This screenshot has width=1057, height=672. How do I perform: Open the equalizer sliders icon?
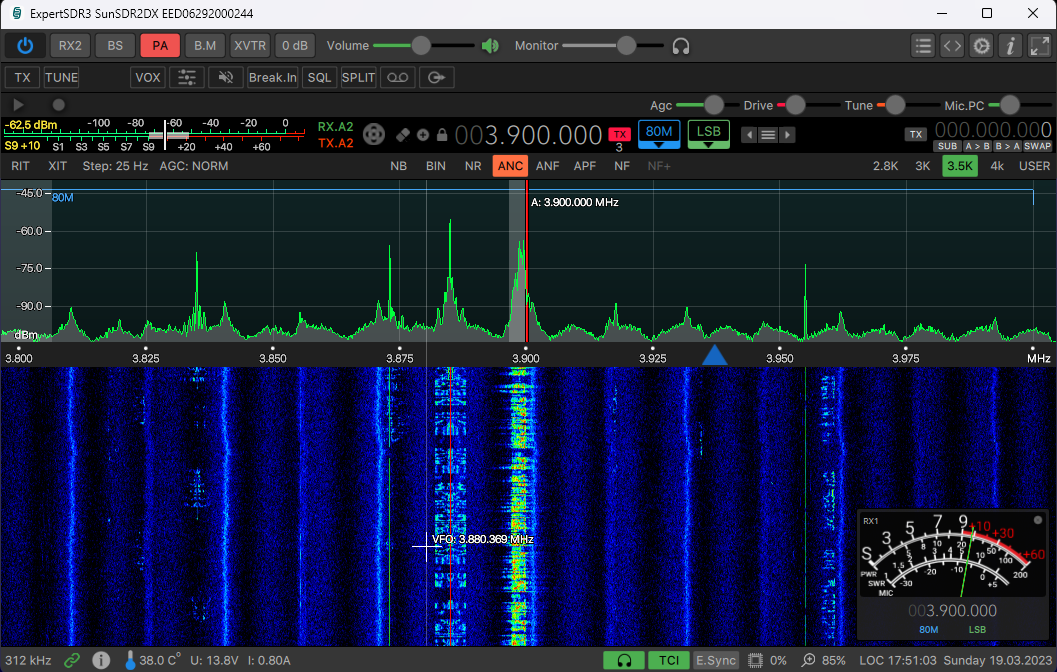click(x=187, y=78)
